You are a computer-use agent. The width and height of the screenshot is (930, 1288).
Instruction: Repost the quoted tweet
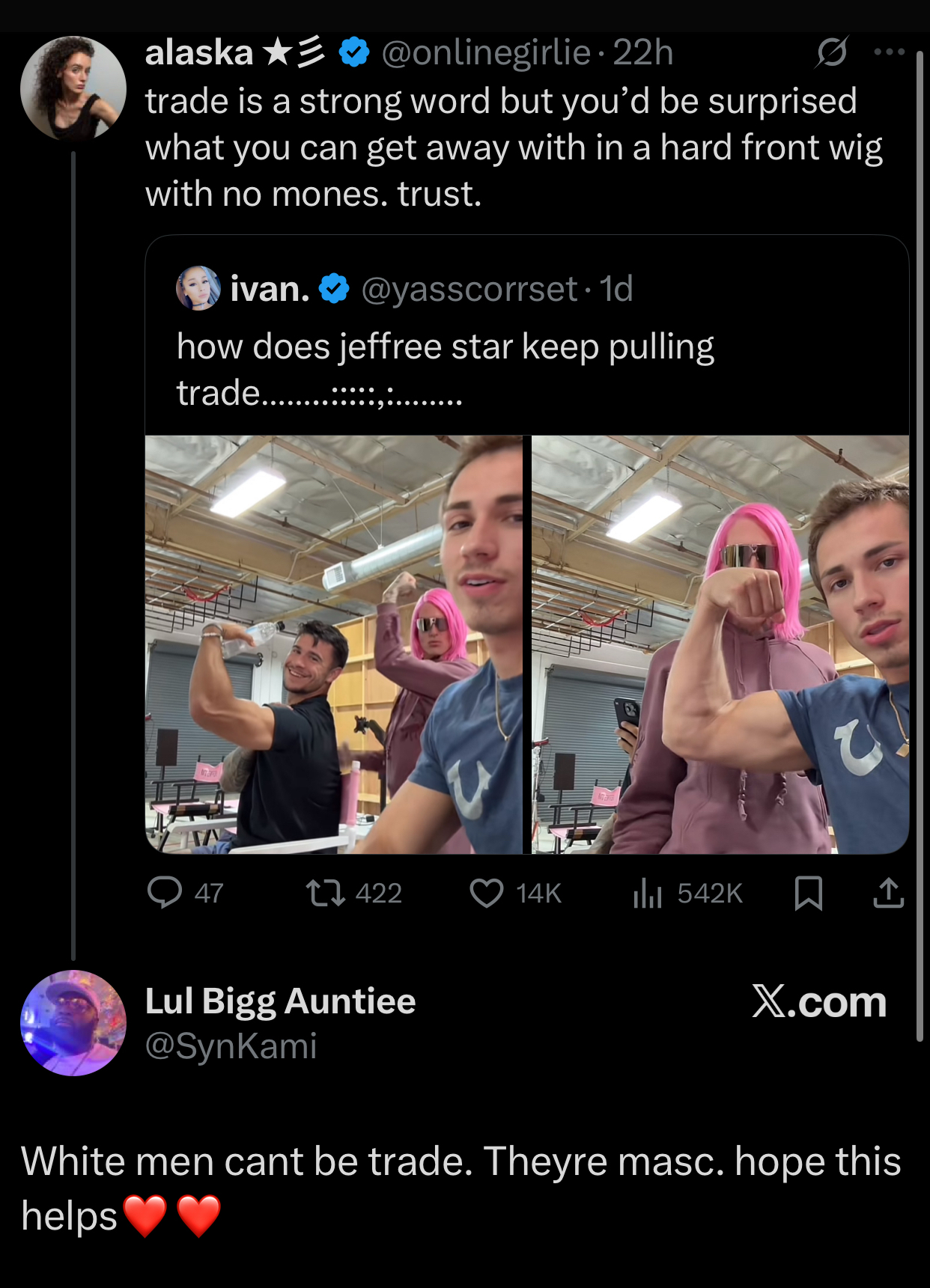(x=326, y=893)
